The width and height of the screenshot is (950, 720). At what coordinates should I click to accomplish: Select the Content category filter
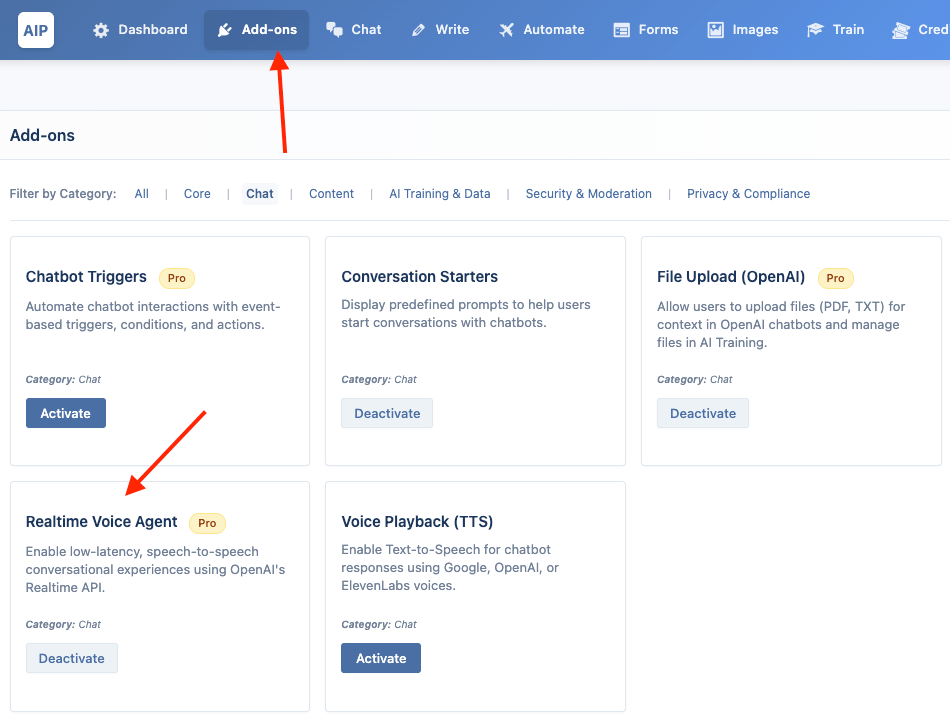(331, 194)
